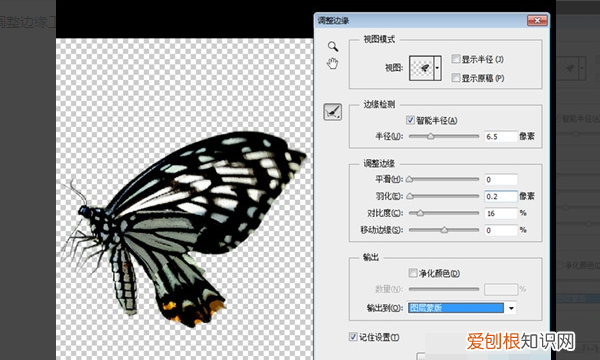The image size is (600, 360).
Task: Click the 半径 value field showing 6.5
Action: click(x=501, y=137)
